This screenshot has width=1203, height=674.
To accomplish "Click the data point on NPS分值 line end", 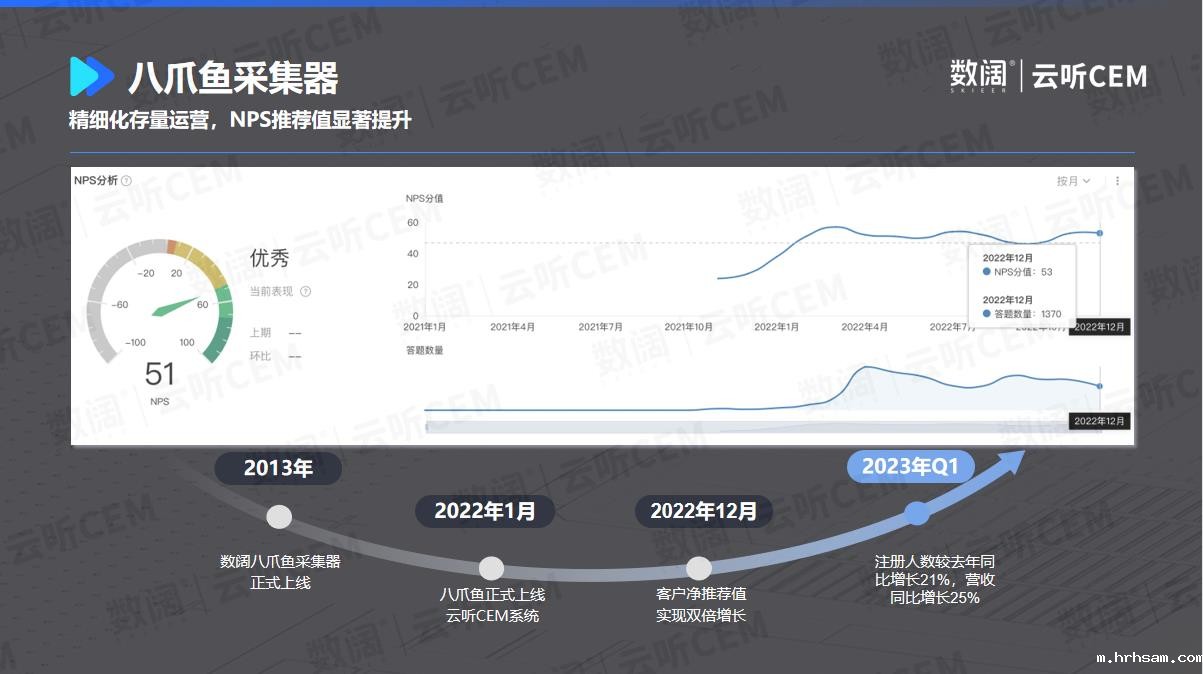I will (x=1100, y=233).
